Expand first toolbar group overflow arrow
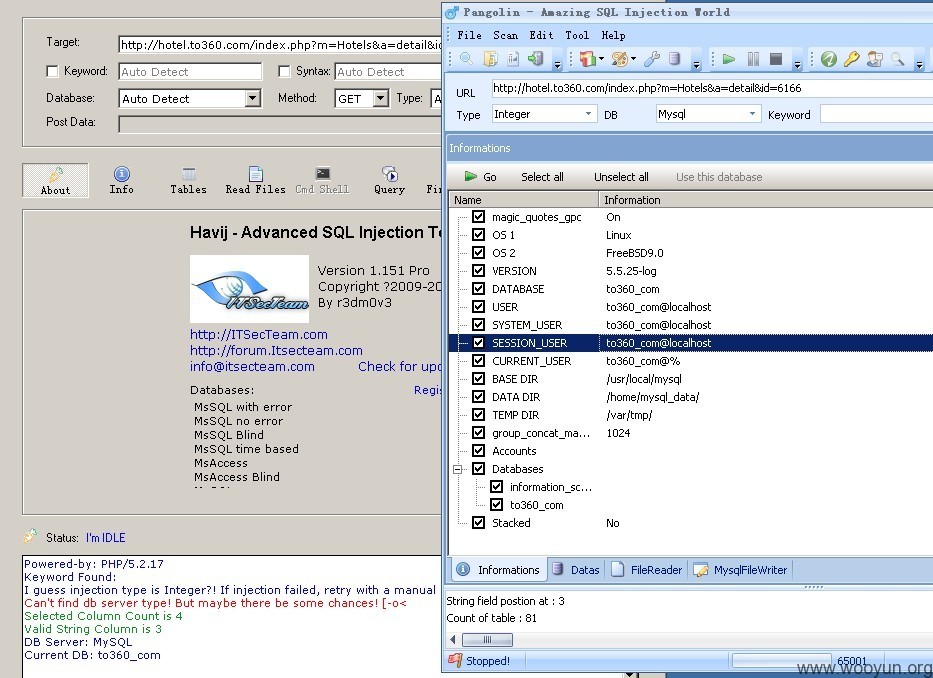Viewport: 933px width, 678px height. tap(557, 63)
